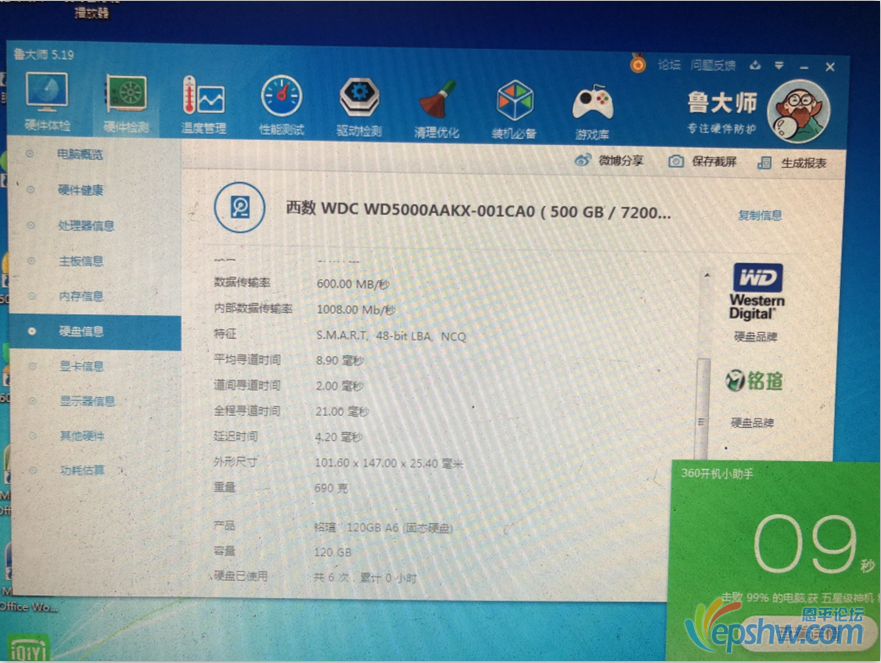Select 硬盘信息 sidebar item
Screen dimensions: 881x663
95,332
